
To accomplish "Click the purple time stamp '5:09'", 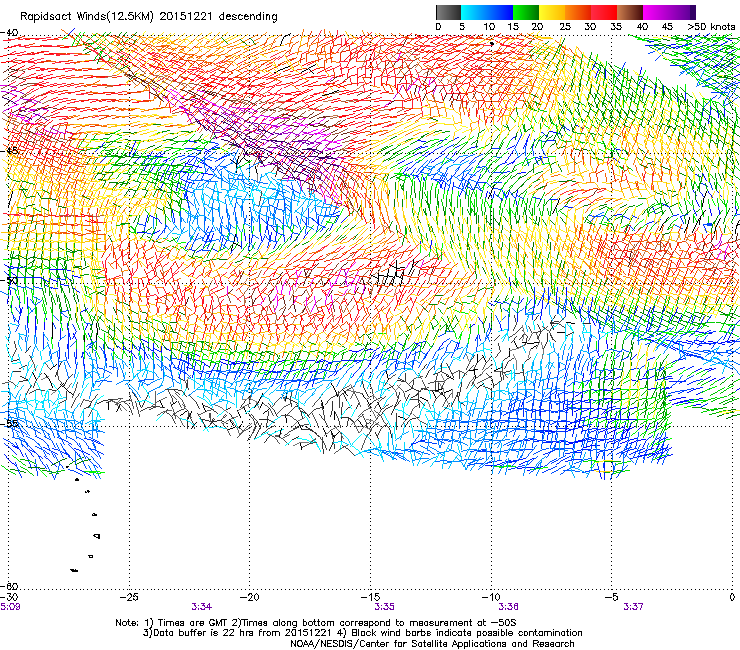I will tap(10, 607).
